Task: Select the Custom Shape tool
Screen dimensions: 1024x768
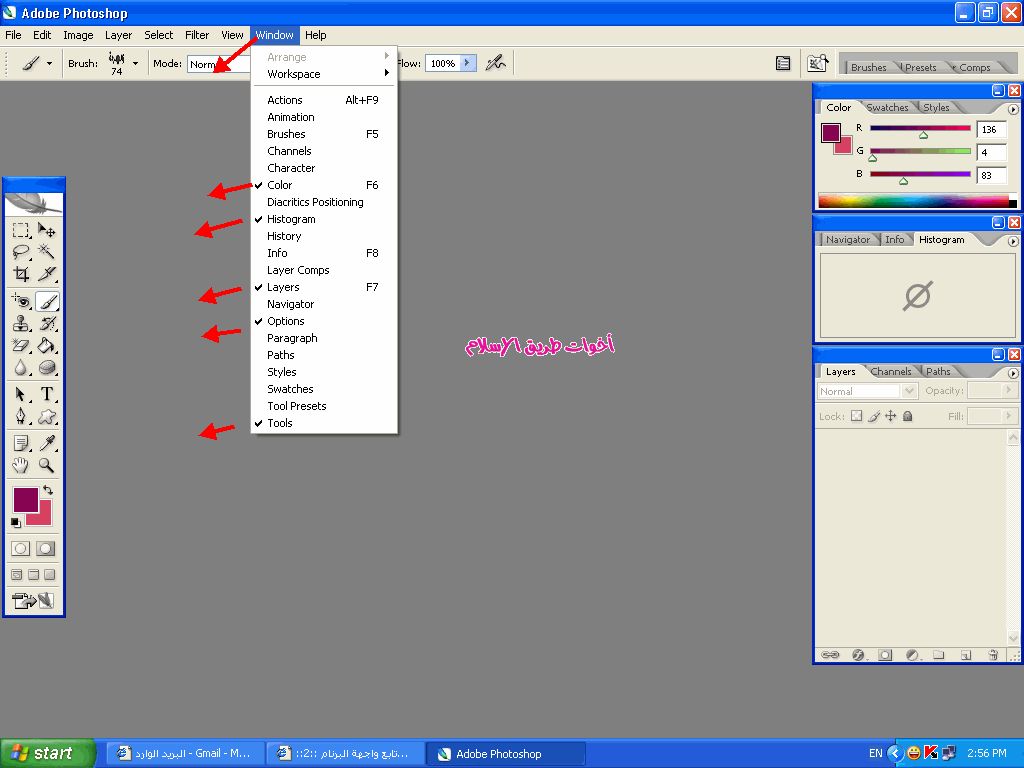Action: coord(46,416)
